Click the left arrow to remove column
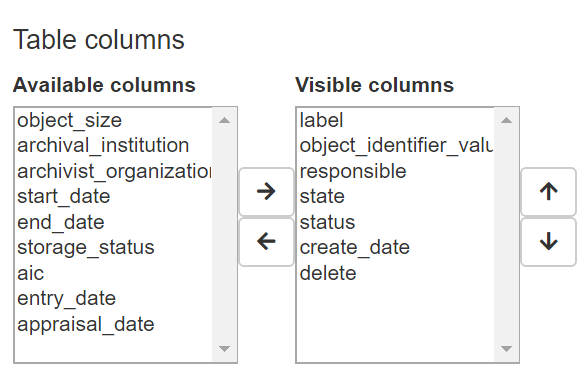This screenshot has height=384, width=588. [266, 242]
